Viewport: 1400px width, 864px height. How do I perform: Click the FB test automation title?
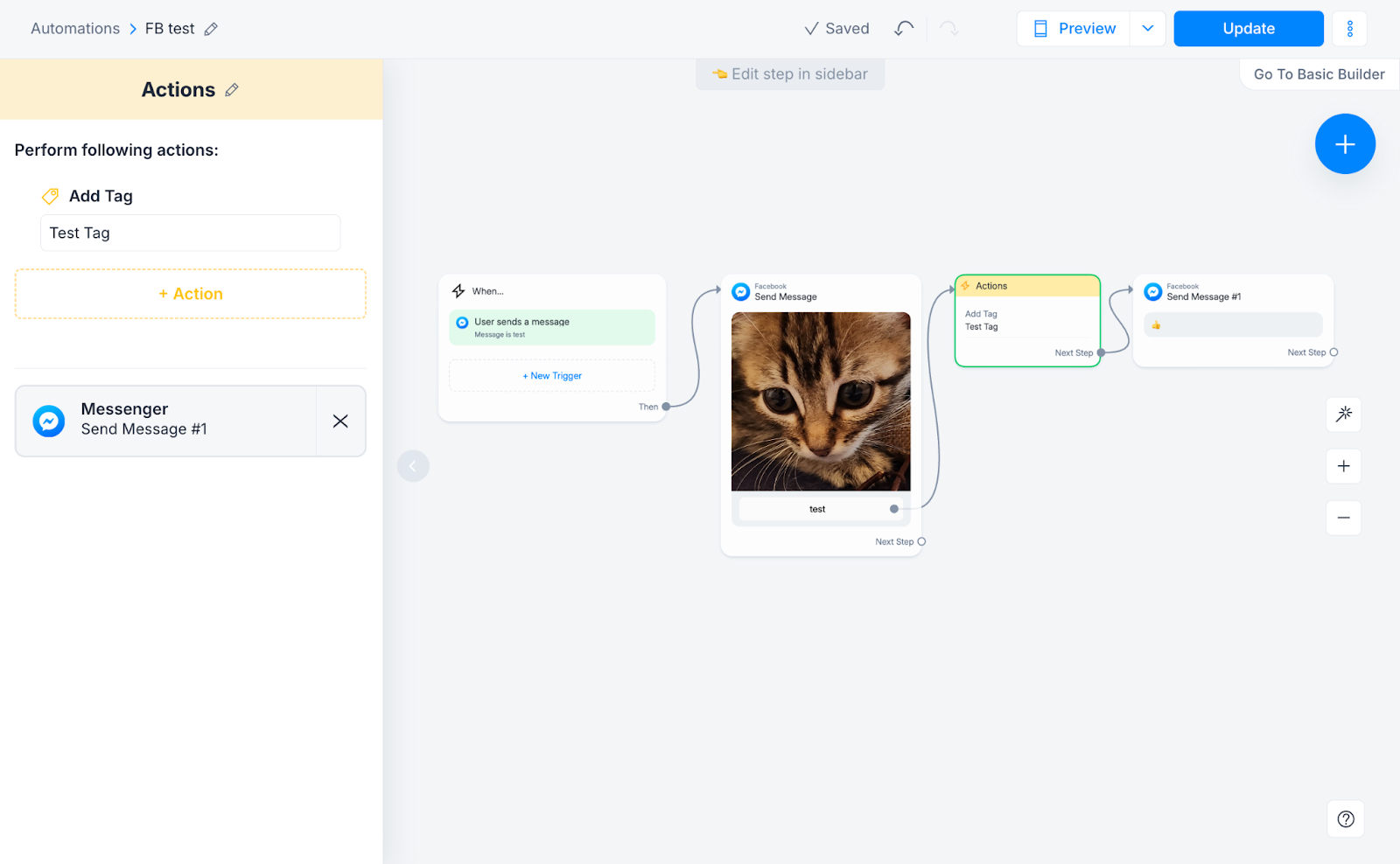coord(170,29)
